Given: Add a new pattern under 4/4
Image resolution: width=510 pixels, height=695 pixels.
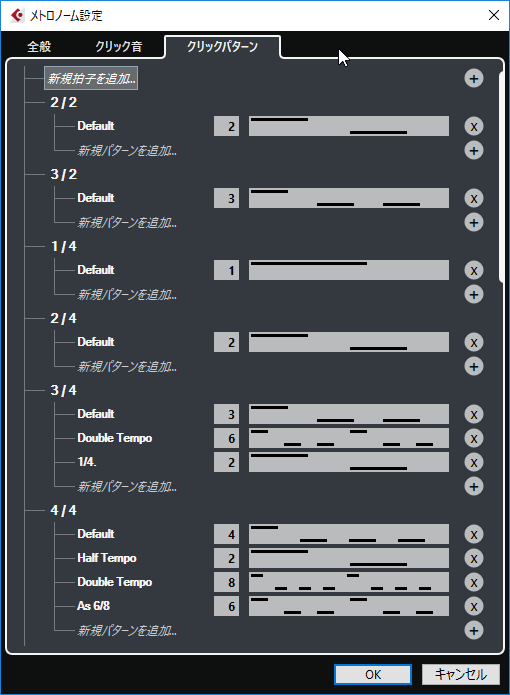Looking at the screenshot, I should click(474, 630).
